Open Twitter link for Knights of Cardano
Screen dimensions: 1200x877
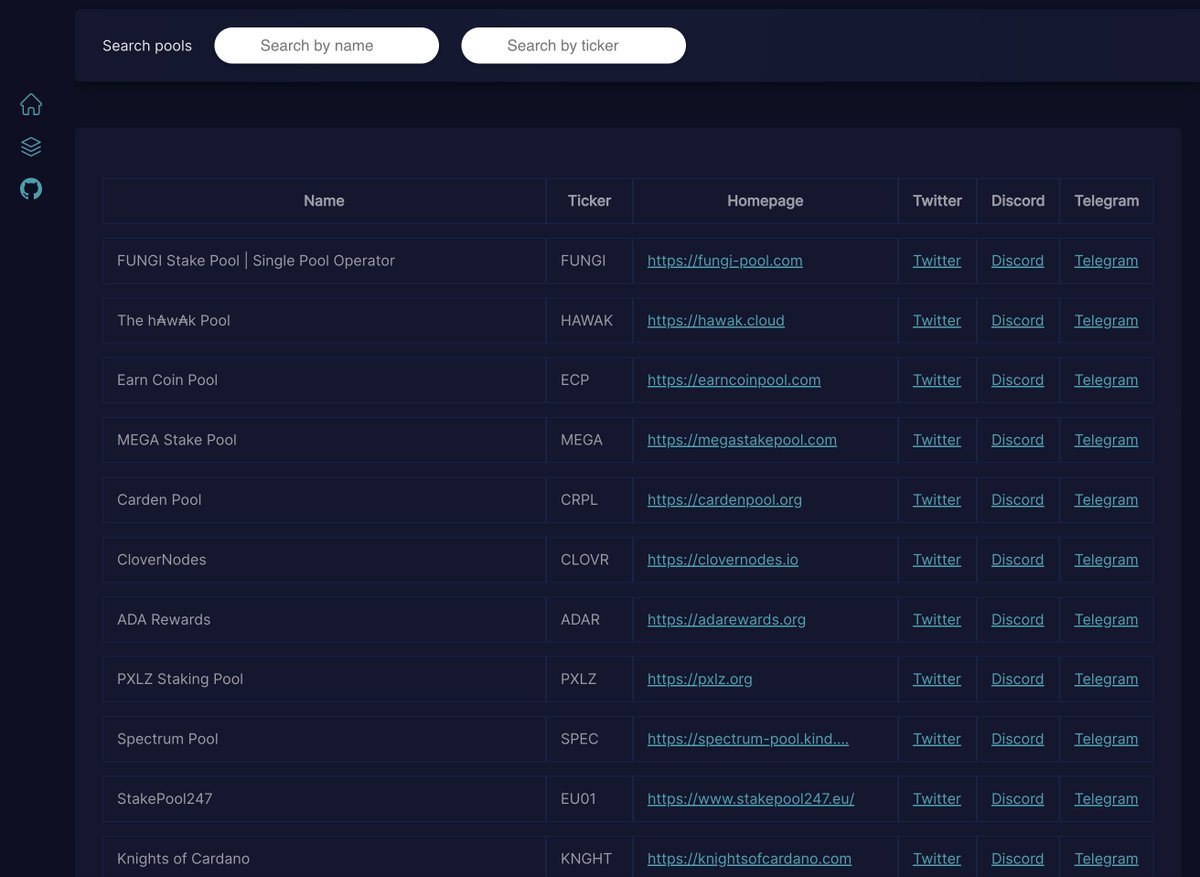pos(937,859)
